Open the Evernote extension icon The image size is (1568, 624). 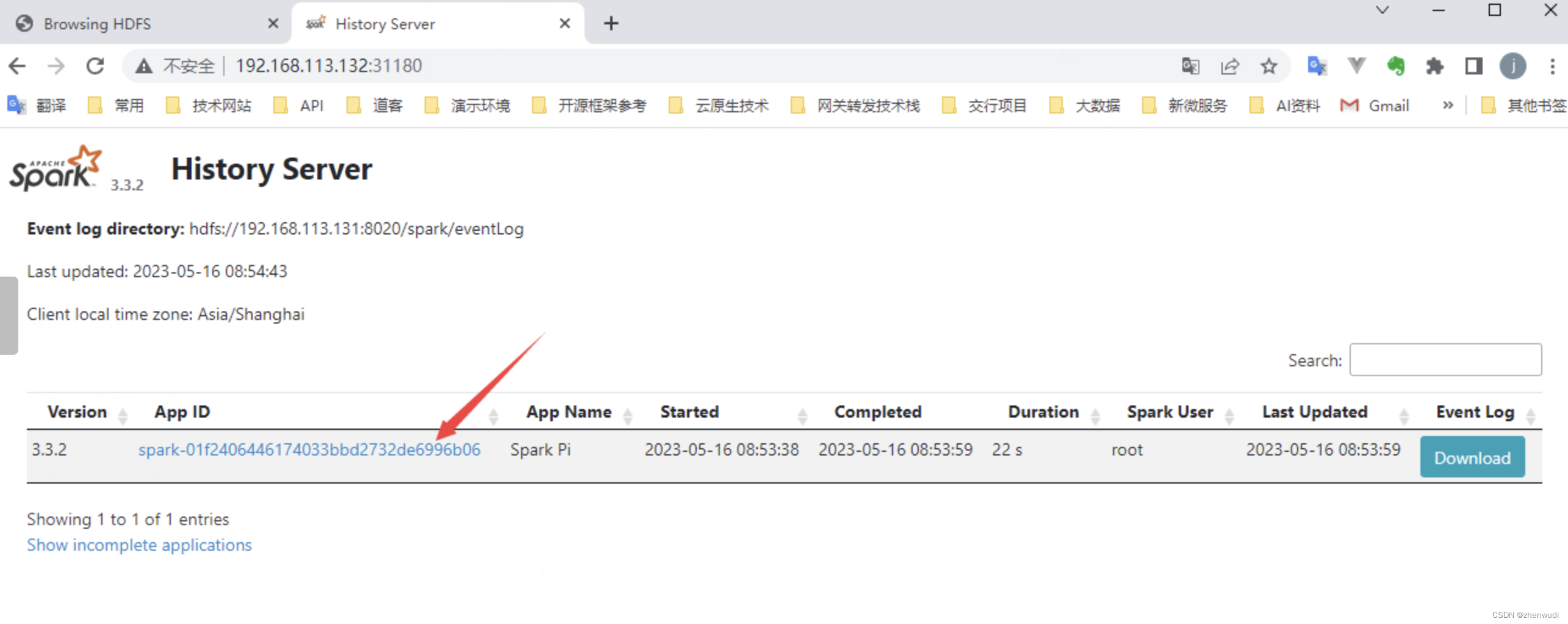point(1397,66)
